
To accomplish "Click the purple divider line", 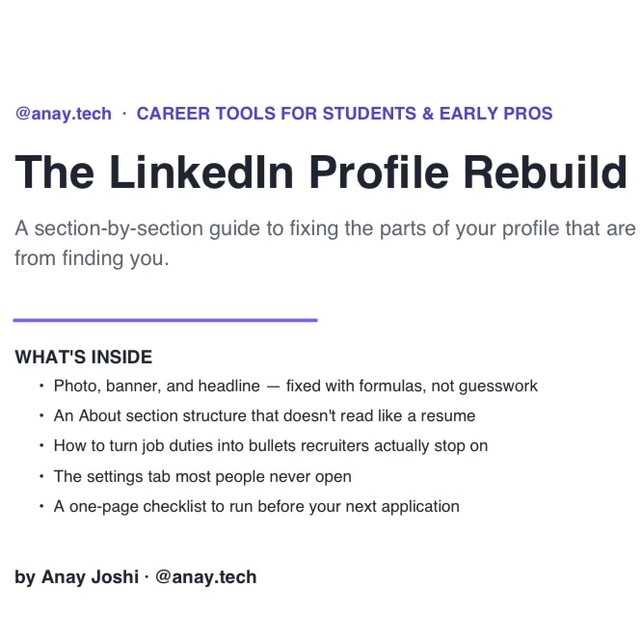I will point(165,320).
